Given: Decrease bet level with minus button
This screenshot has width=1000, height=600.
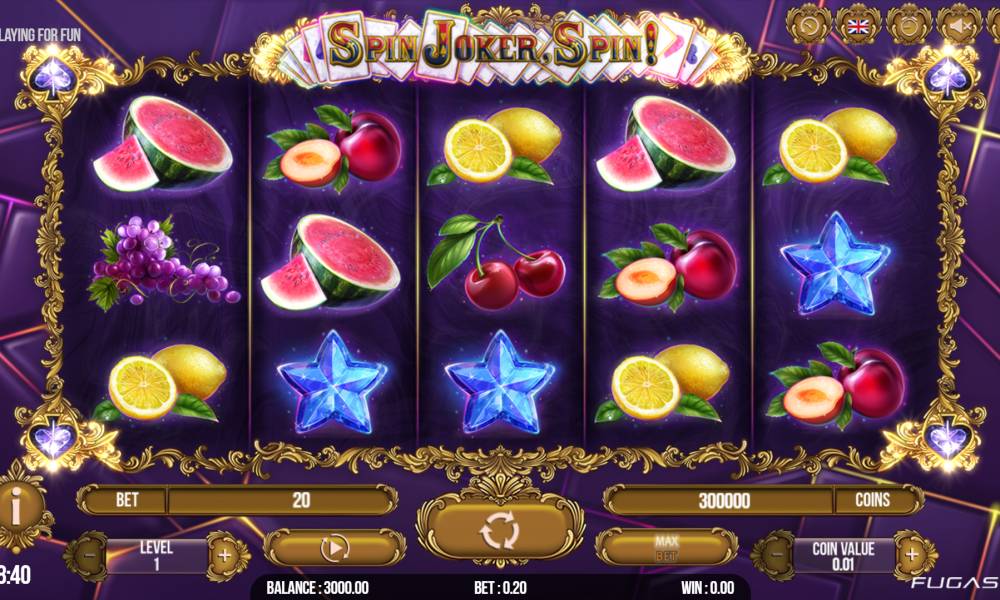Looking at the screenshot, I should 89,555.
